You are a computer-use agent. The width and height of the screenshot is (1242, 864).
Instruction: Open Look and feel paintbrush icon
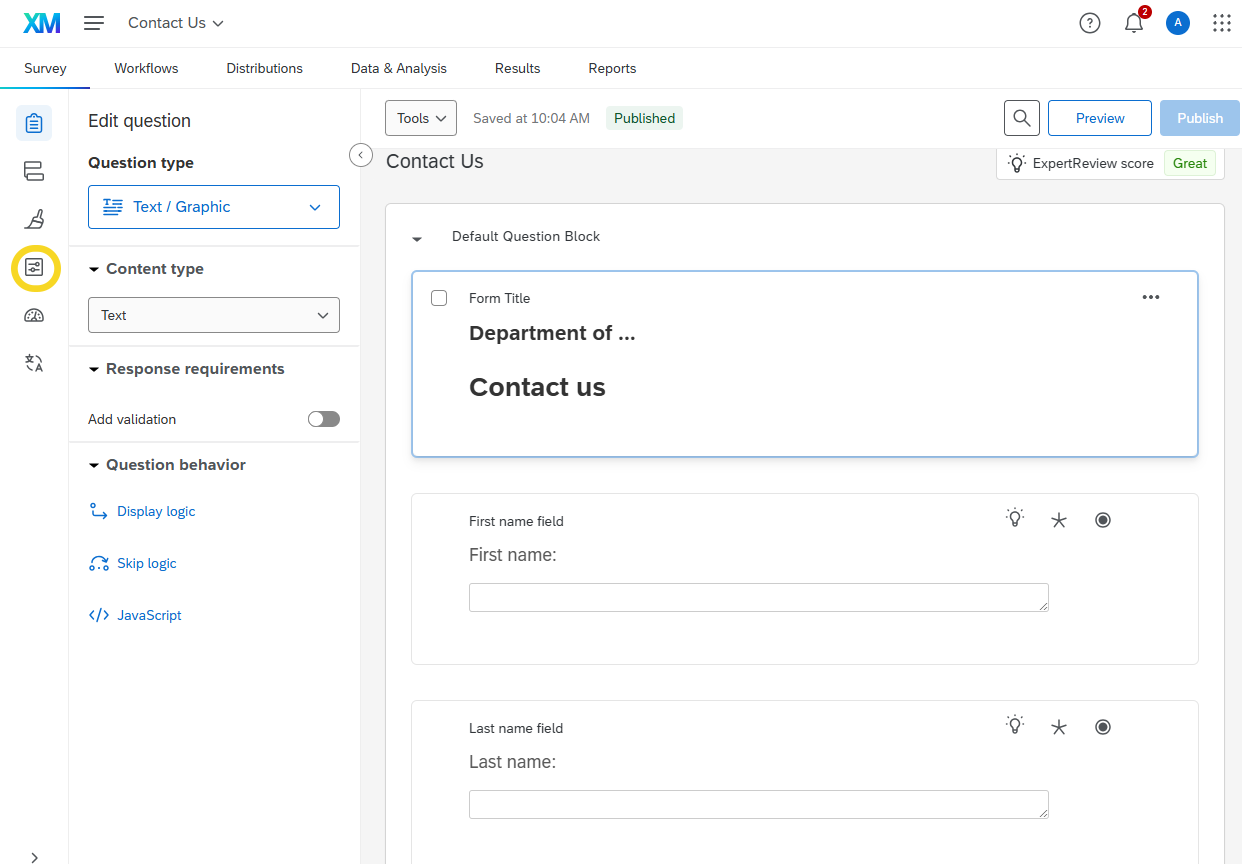click(x=34, y=219)
